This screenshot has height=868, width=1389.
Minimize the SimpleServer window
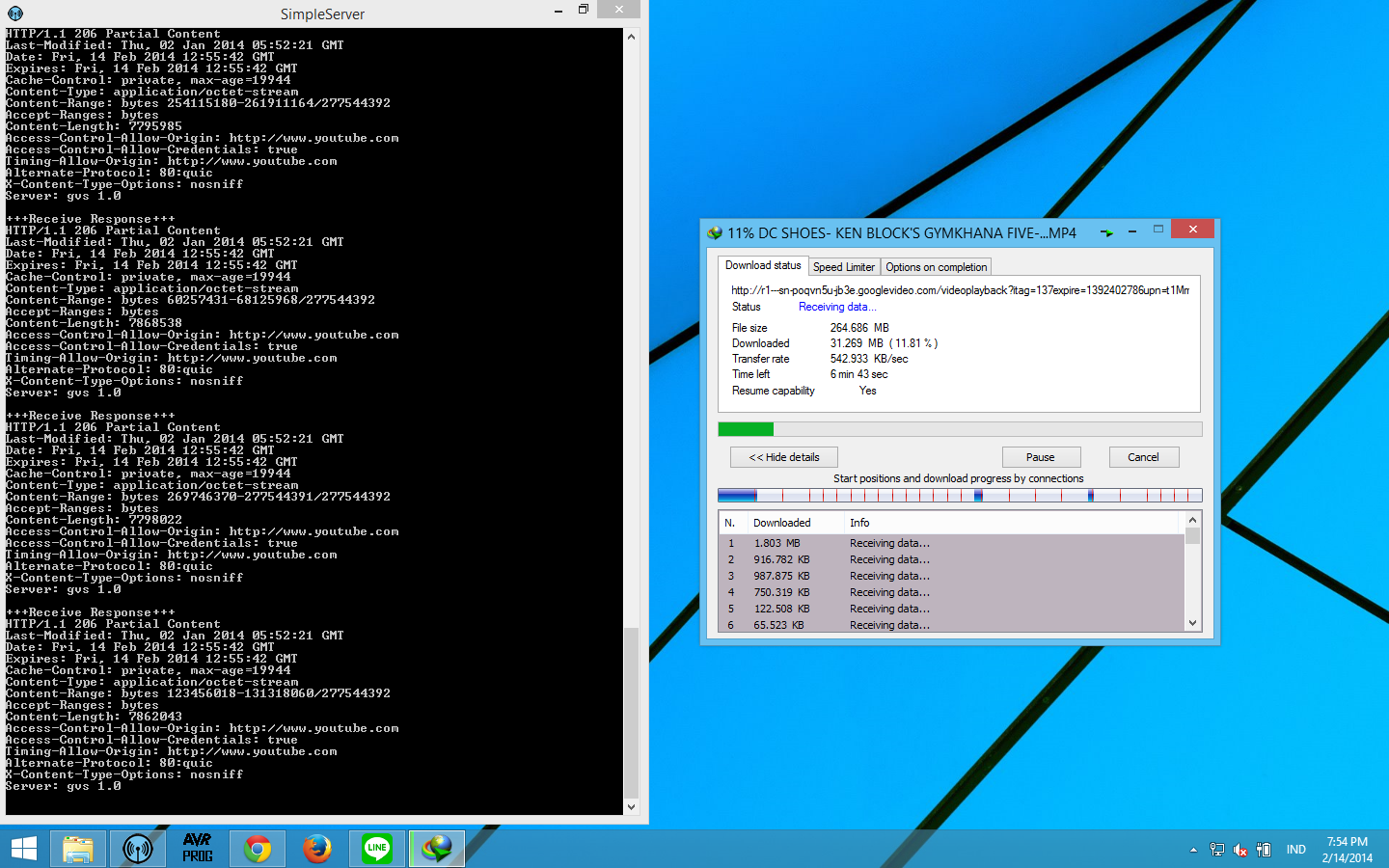coord(558,11)
